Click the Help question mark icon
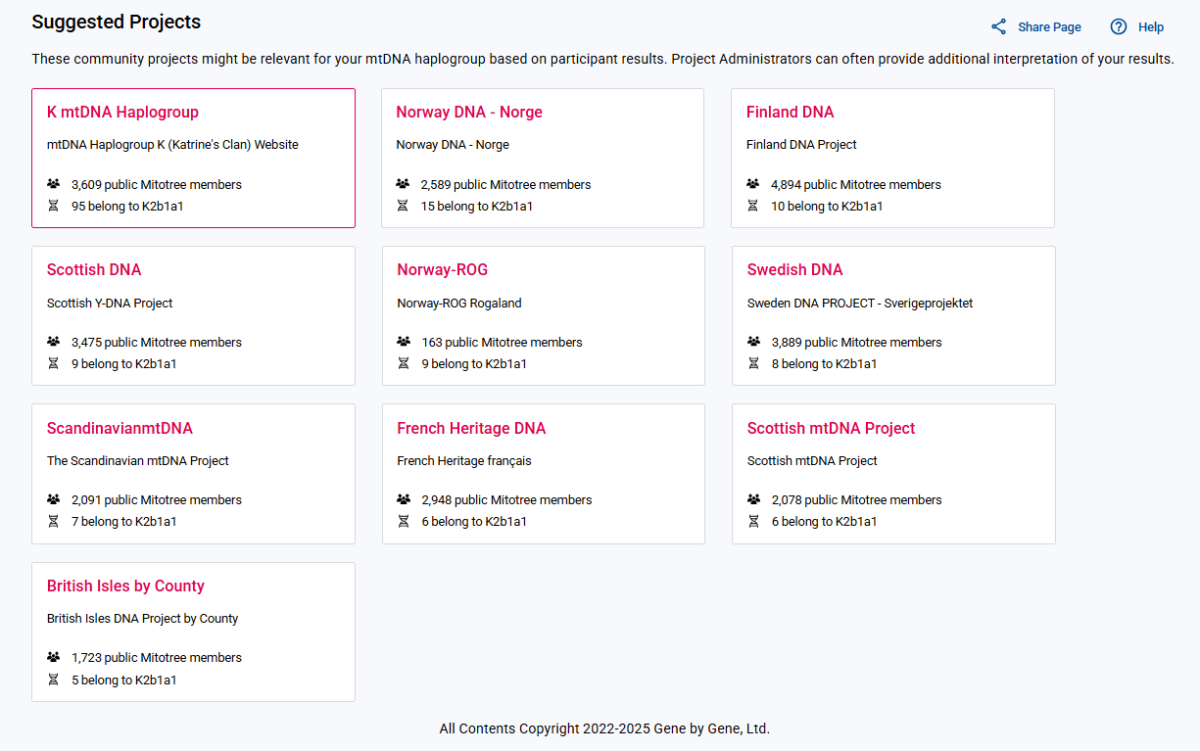The height and width of the screenshot is (751, 1200). [1119, 27]
